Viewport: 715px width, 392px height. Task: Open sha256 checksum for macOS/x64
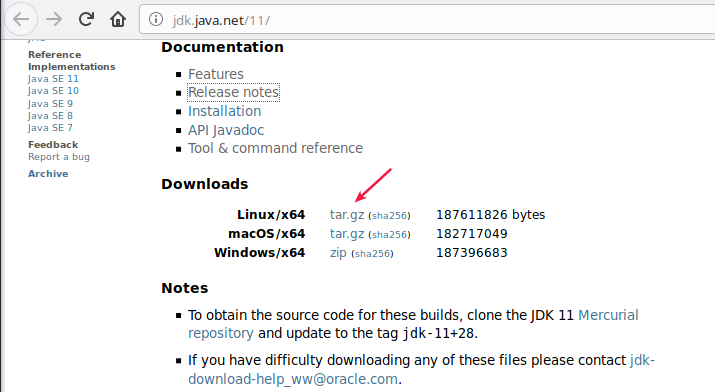coord(389,235)
